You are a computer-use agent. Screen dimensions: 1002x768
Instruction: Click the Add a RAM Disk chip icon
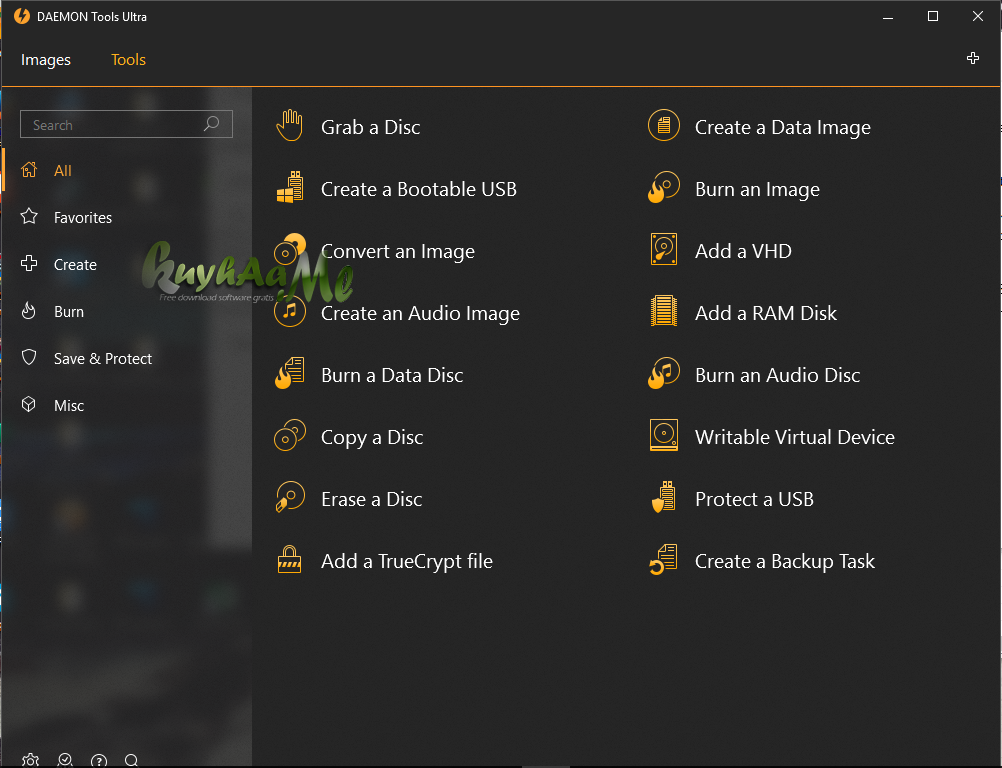[x=664, y=311]
